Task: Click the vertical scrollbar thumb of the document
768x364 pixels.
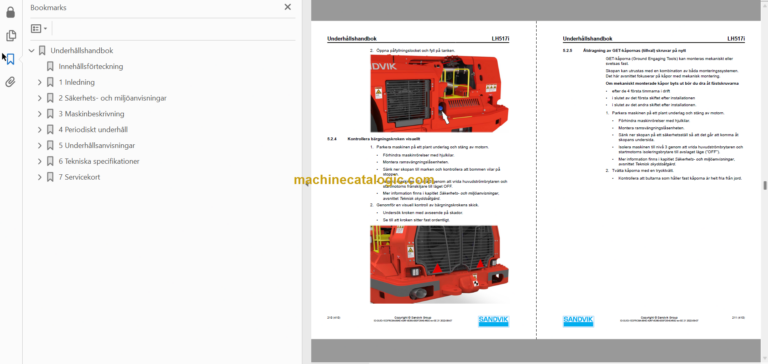Action: [x=765, y=185]
